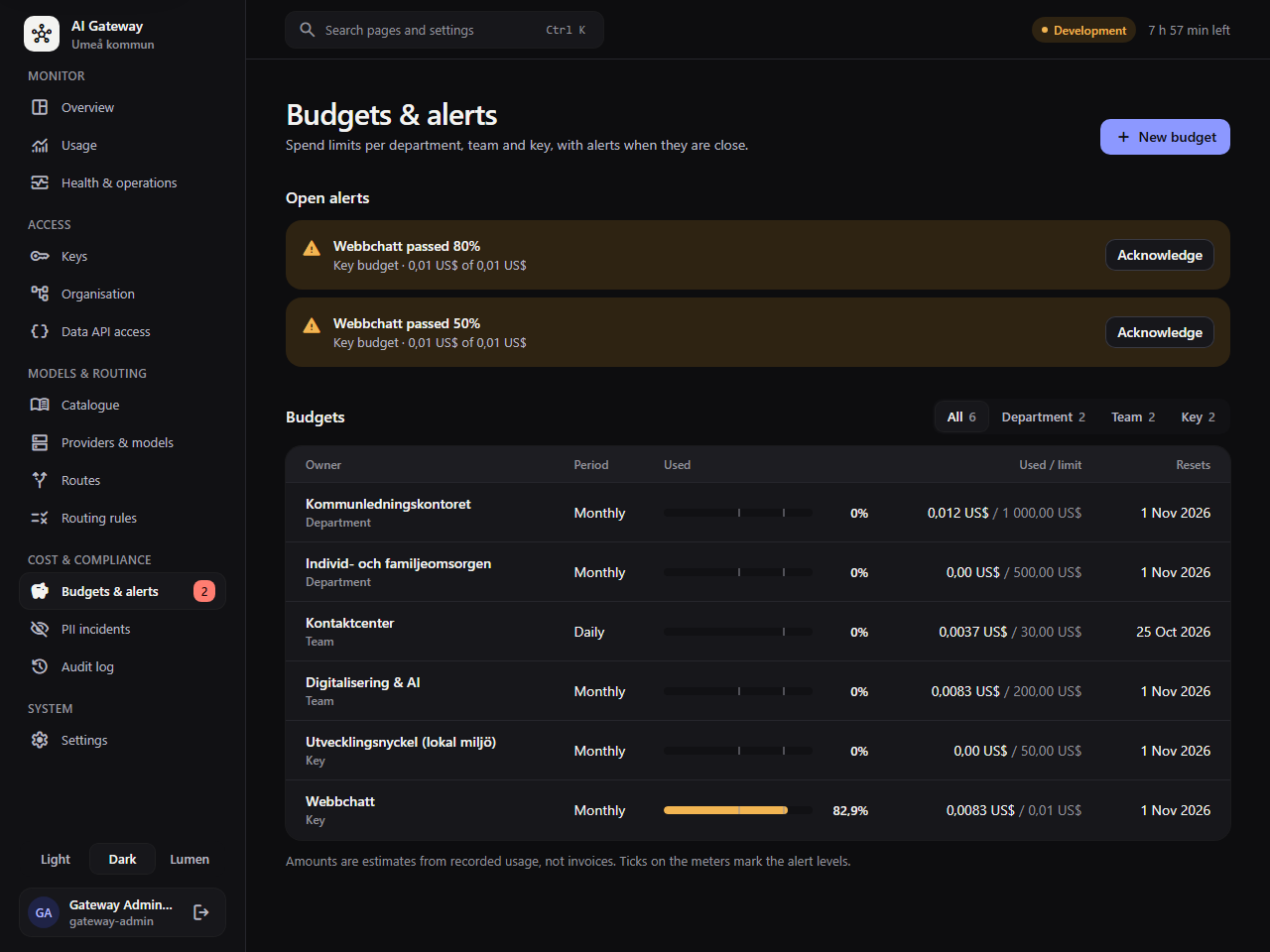The image size is (1270, 952).
Task: Click the Kontaktcenter usage meter bar
Action: (738, 632)
